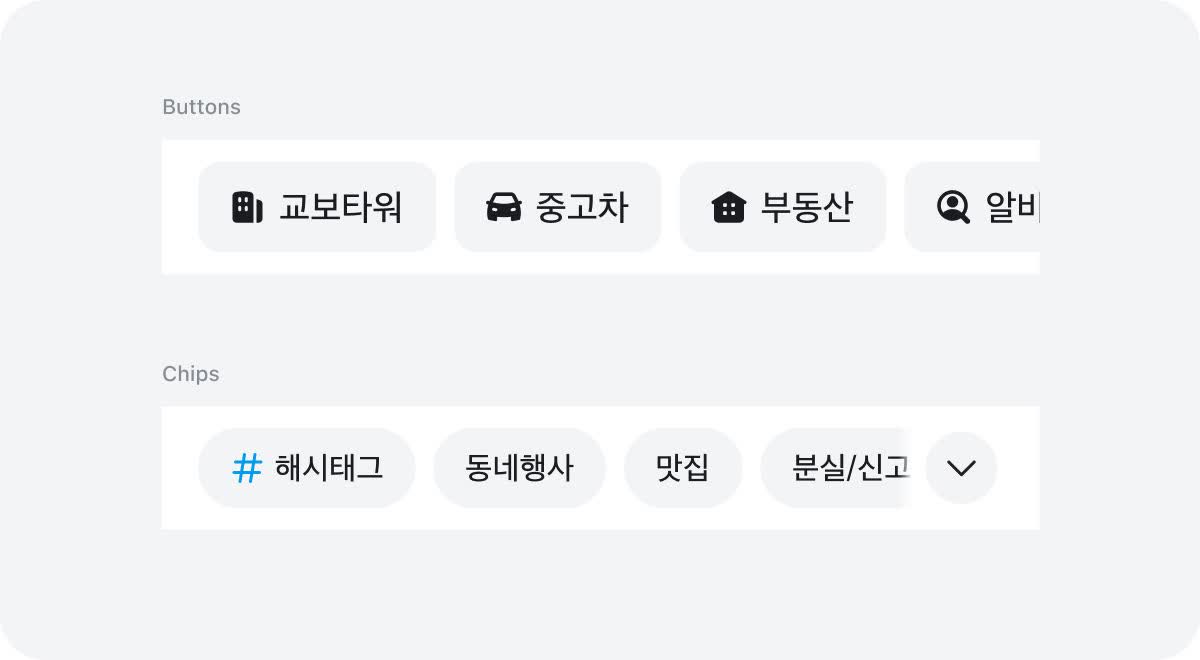Click white space right of the chevron button

1019,468
